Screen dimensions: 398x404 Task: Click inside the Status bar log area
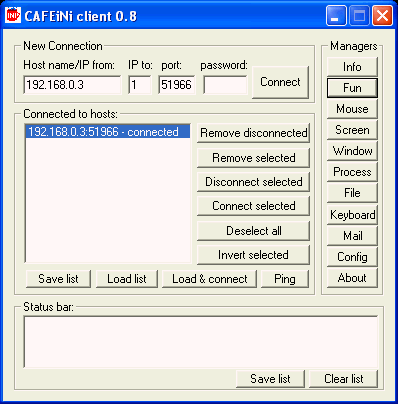(201, 342)
